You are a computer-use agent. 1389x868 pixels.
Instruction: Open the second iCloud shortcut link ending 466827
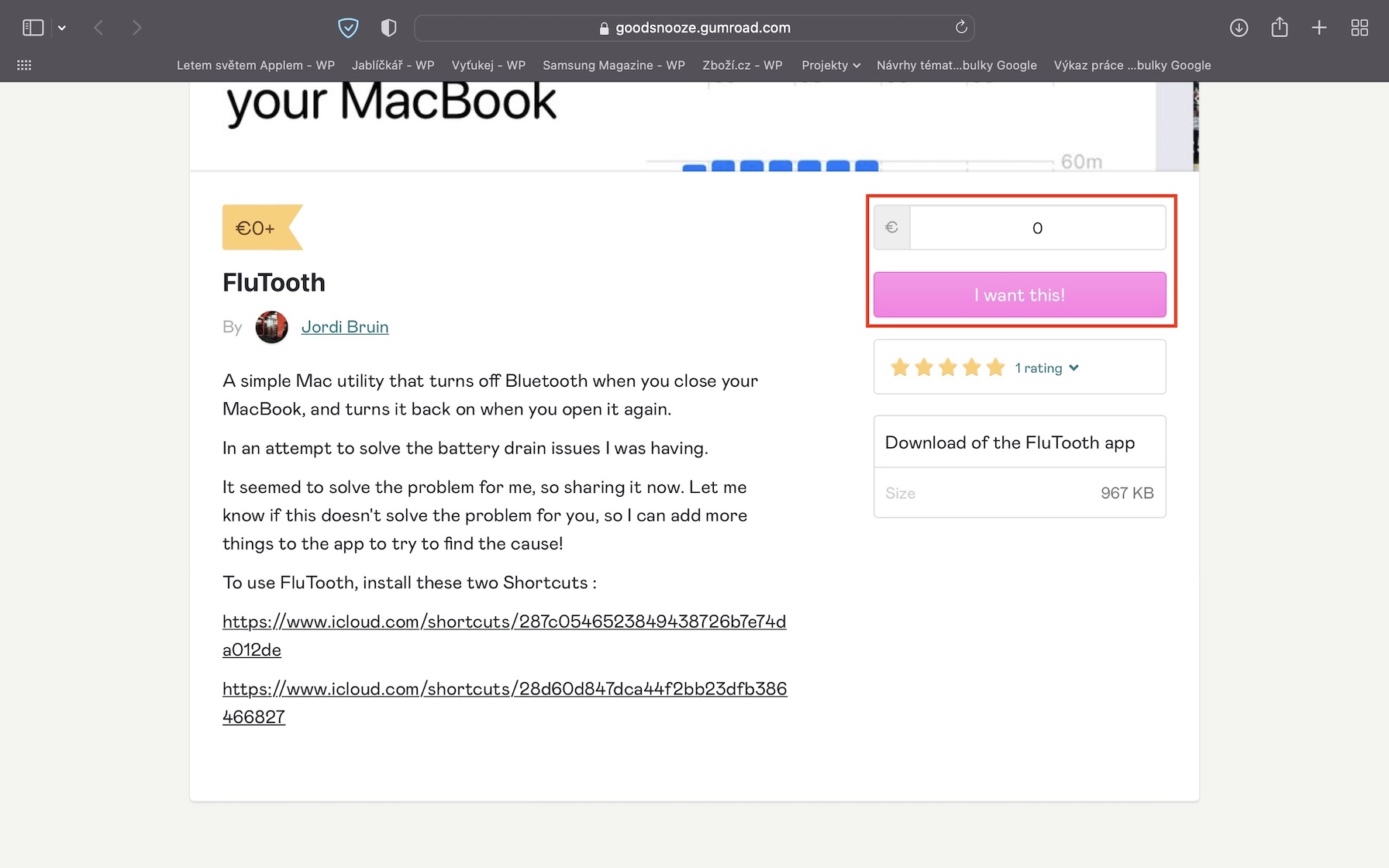coord(505,703)
